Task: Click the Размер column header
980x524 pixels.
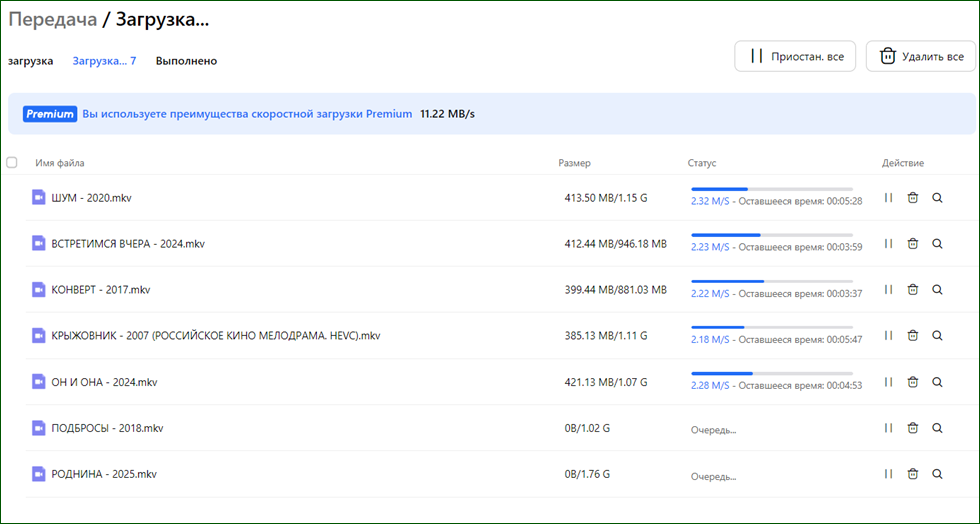Action: pos(574,163)
